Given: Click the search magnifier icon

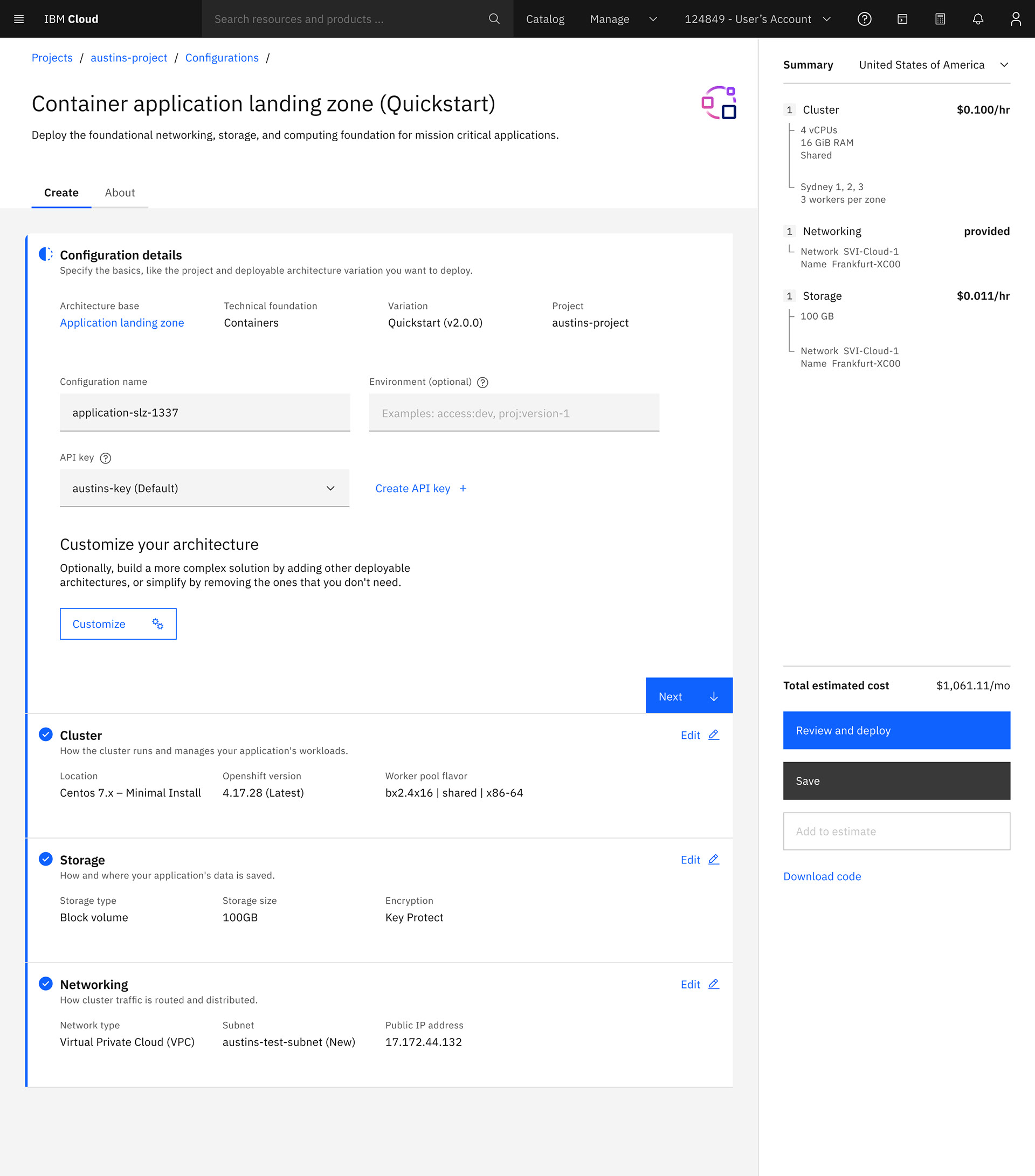Looking at the screenshot, I should (x=494, y=19).
